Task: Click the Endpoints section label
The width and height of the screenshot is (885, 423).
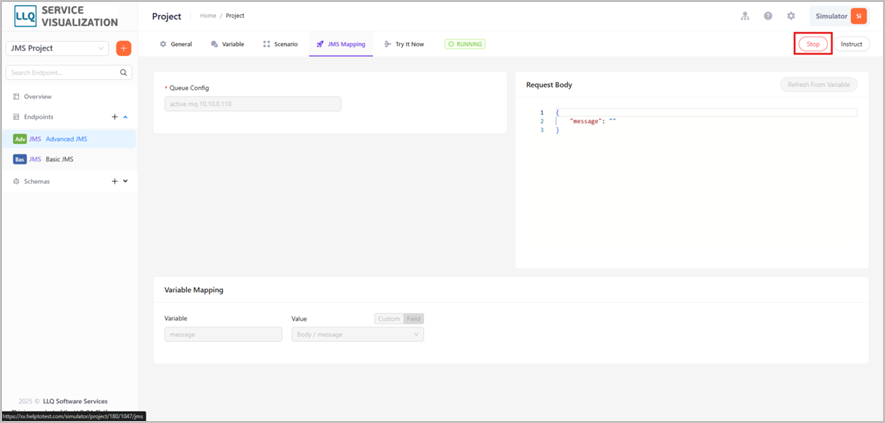Action: 38,117
